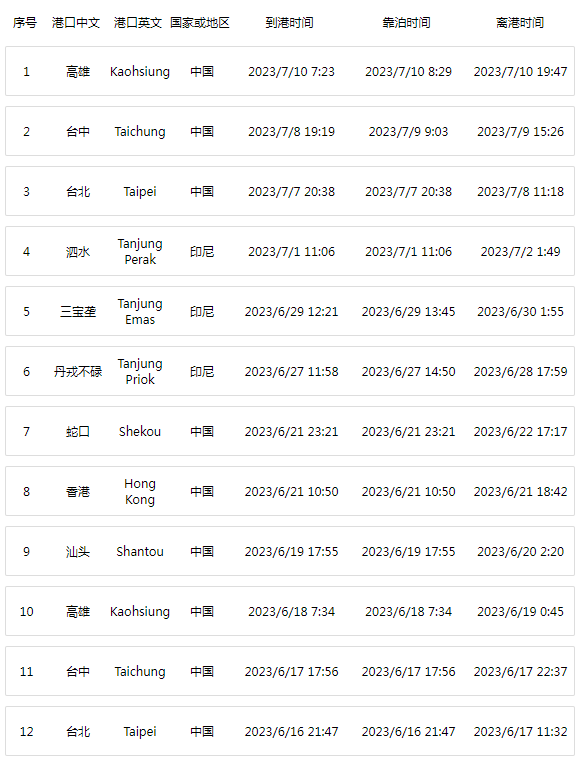Click berthing time 2023/6/27 14:50

coord(409,372)
